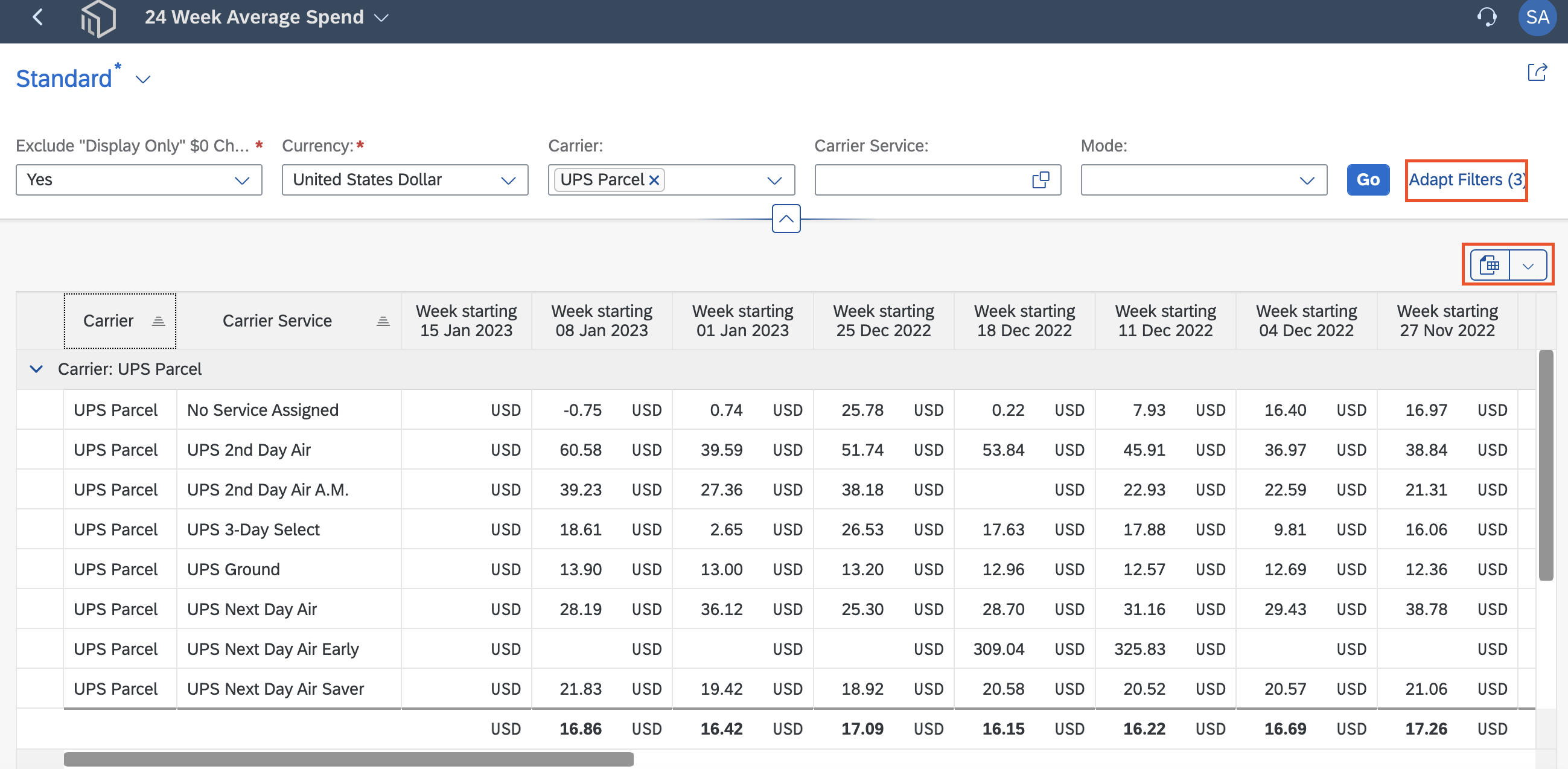
Task: Select the UPS 3-Day Select cell
Action: (x=288, y=530)
